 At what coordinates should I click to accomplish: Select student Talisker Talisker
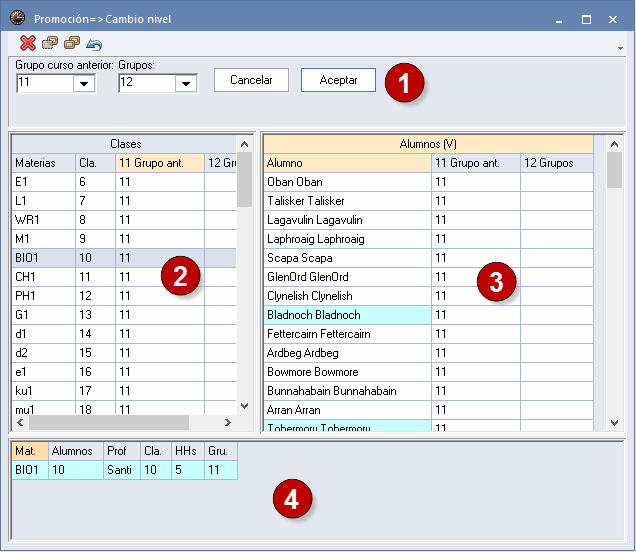[x=348, y=201]
